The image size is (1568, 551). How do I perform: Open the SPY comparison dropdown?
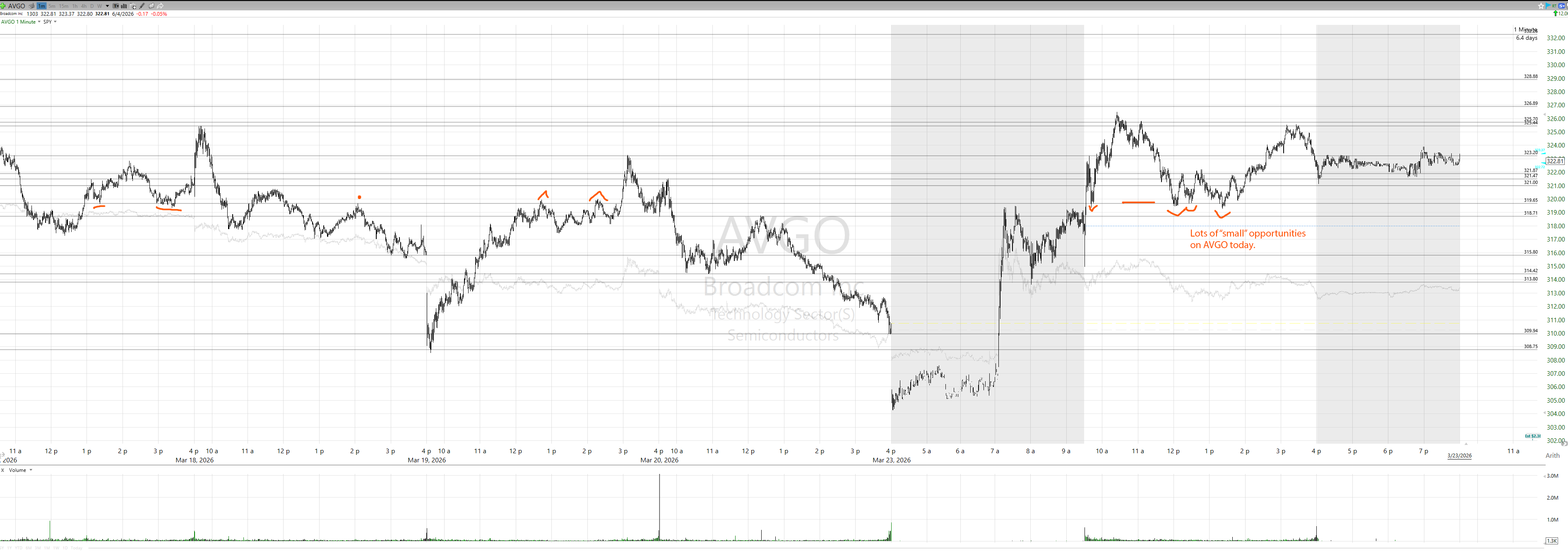55,21
